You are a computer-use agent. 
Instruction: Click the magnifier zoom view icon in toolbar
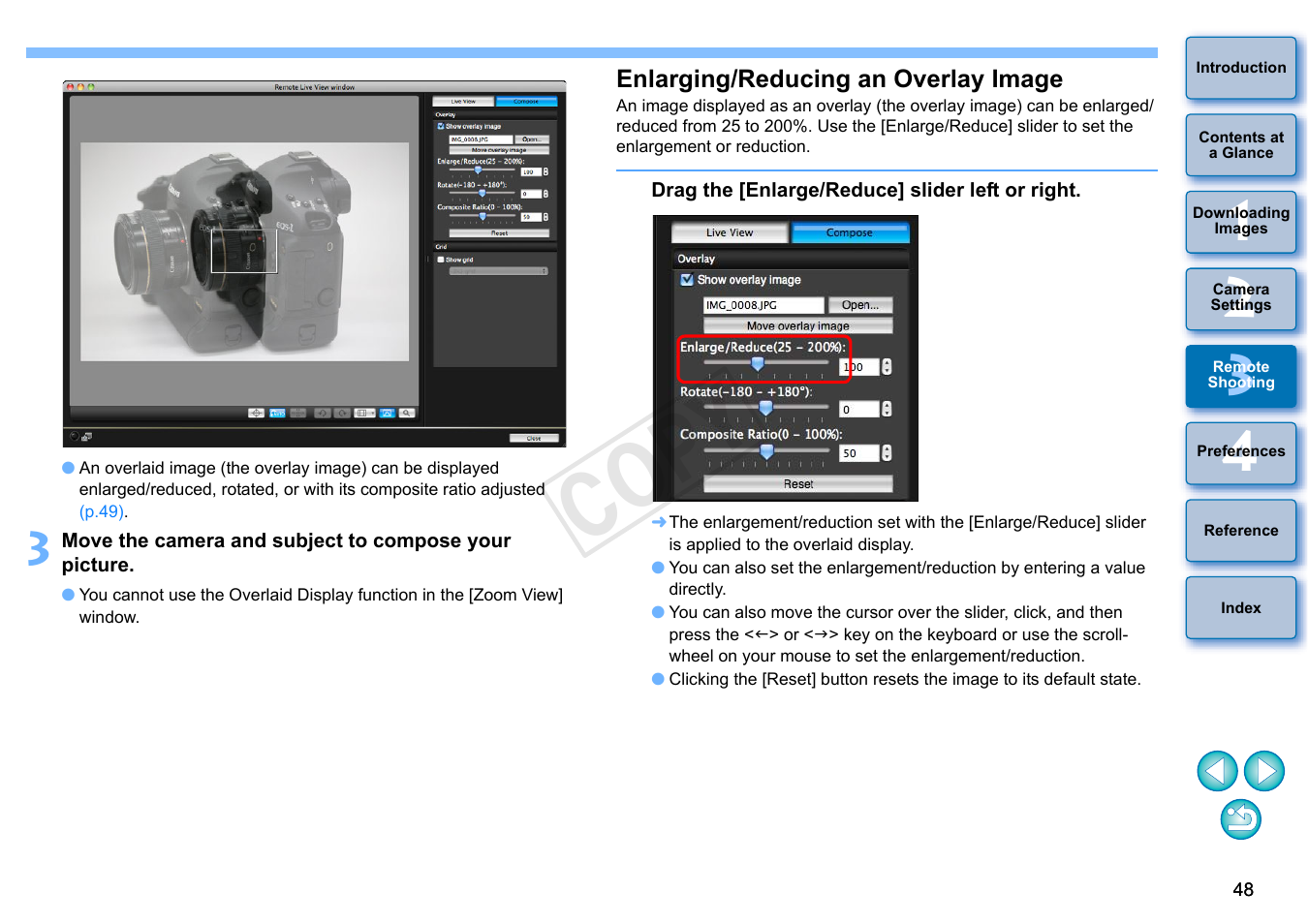(407, 413)
